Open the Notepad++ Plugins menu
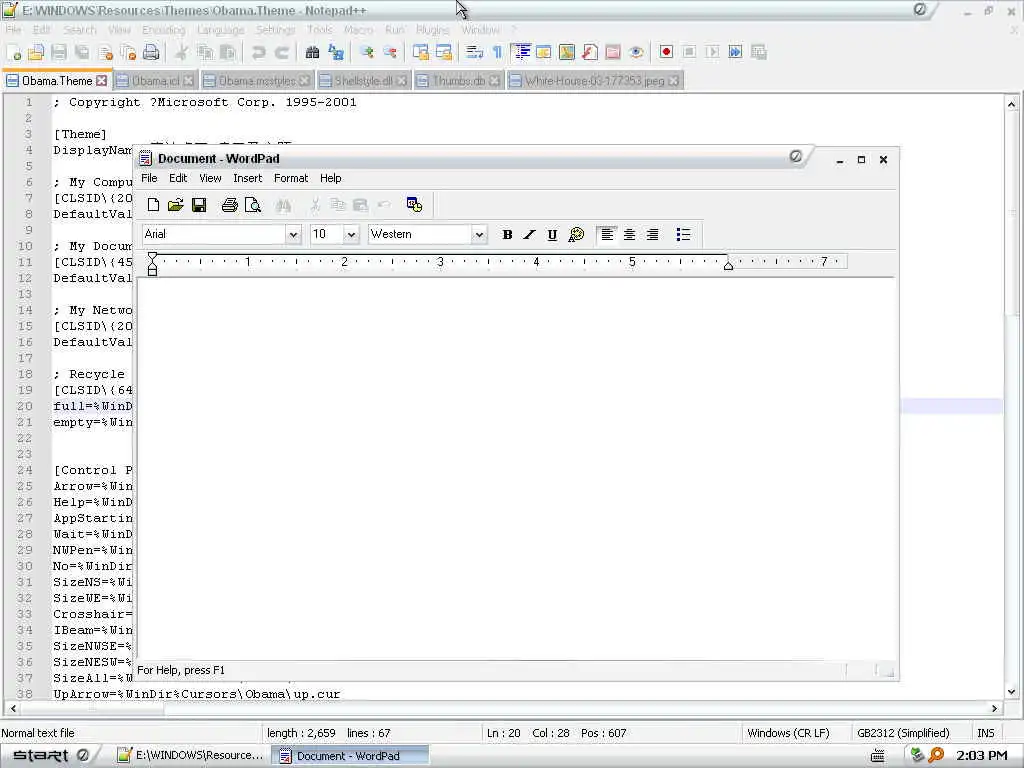Viewport: 1024px width, 768px height. [x=432, y=30]
